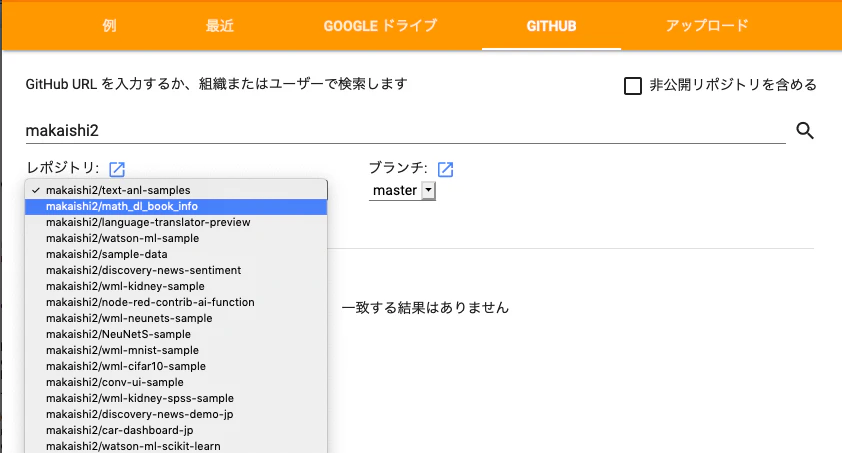Choose makaishi2/discovery-news-sentiment option

click(x=176, y=271)
